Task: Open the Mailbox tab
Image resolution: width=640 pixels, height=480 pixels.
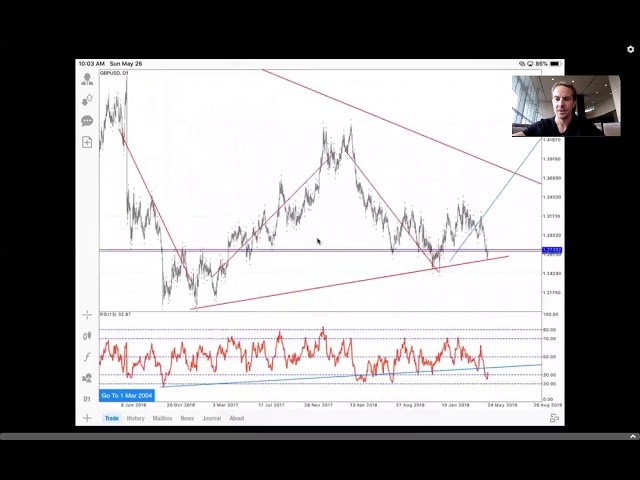Action: coord(162,418)
